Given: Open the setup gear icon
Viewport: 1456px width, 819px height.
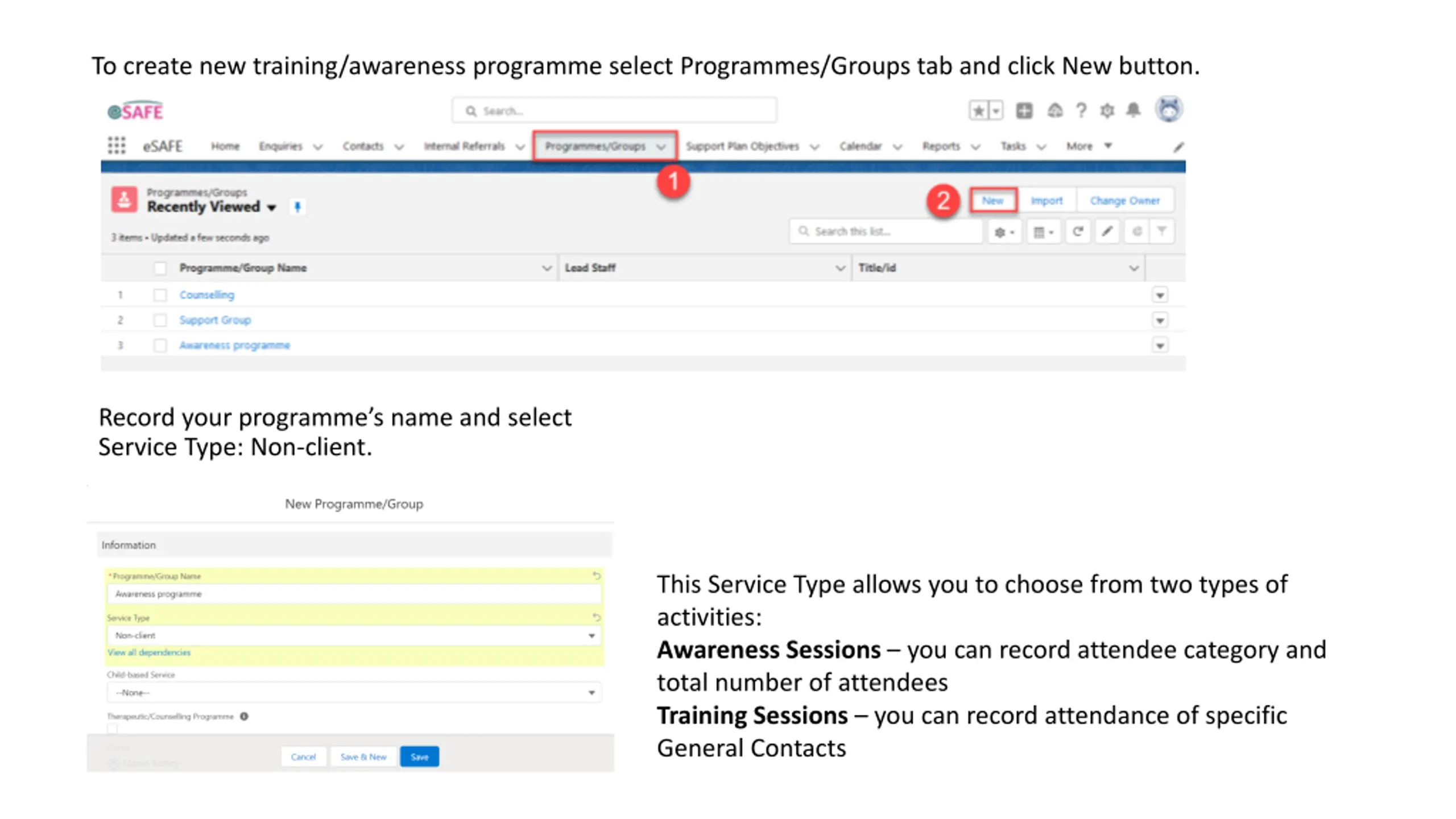Looking at the screenshot, I should (1107, 110).
